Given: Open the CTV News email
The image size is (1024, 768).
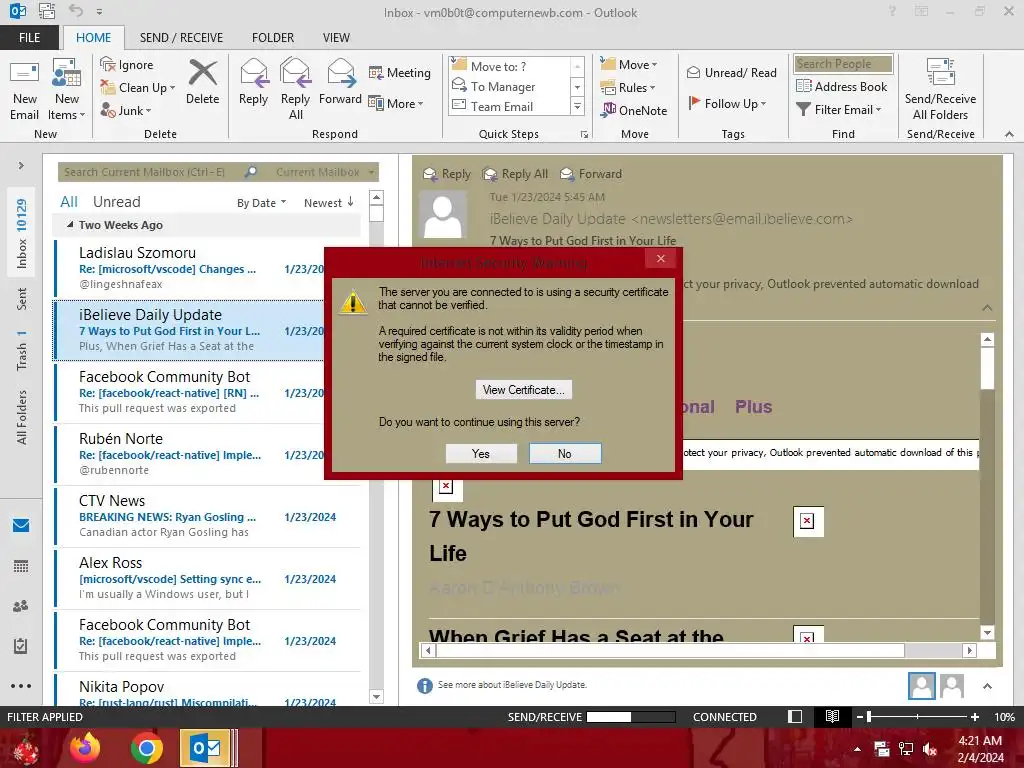Looking at the screenshot, I should point(208,516).
